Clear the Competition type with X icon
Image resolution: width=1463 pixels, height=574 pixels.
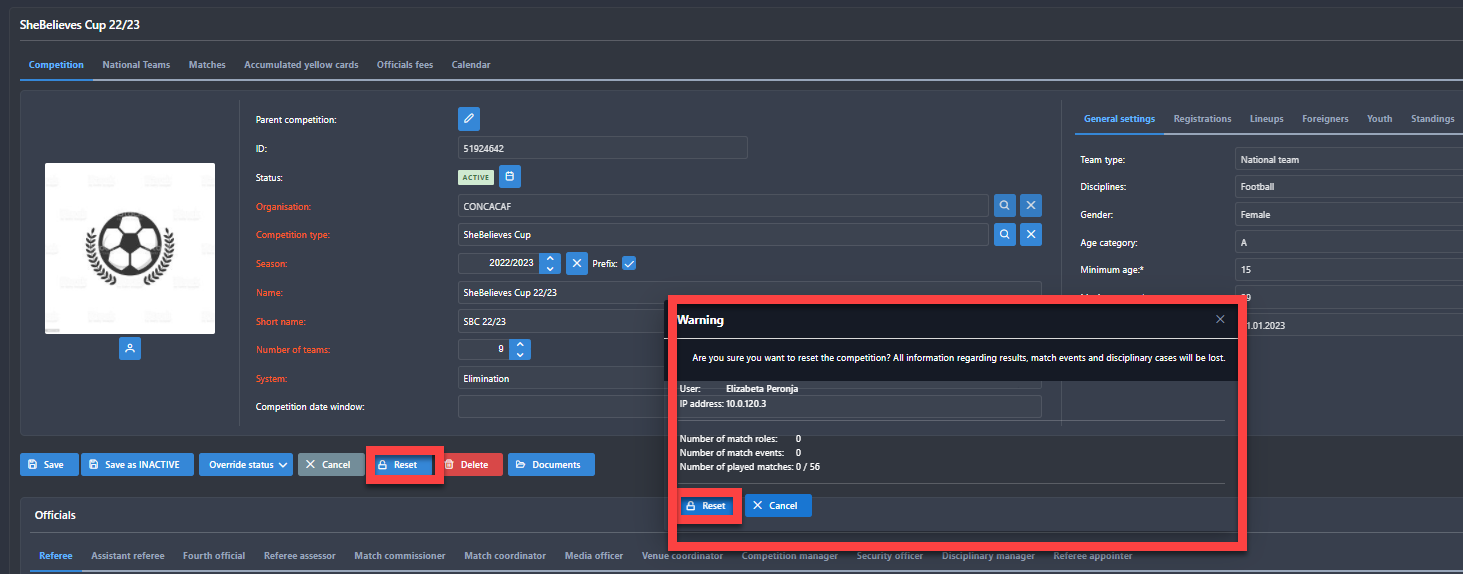click(1031, 235)
